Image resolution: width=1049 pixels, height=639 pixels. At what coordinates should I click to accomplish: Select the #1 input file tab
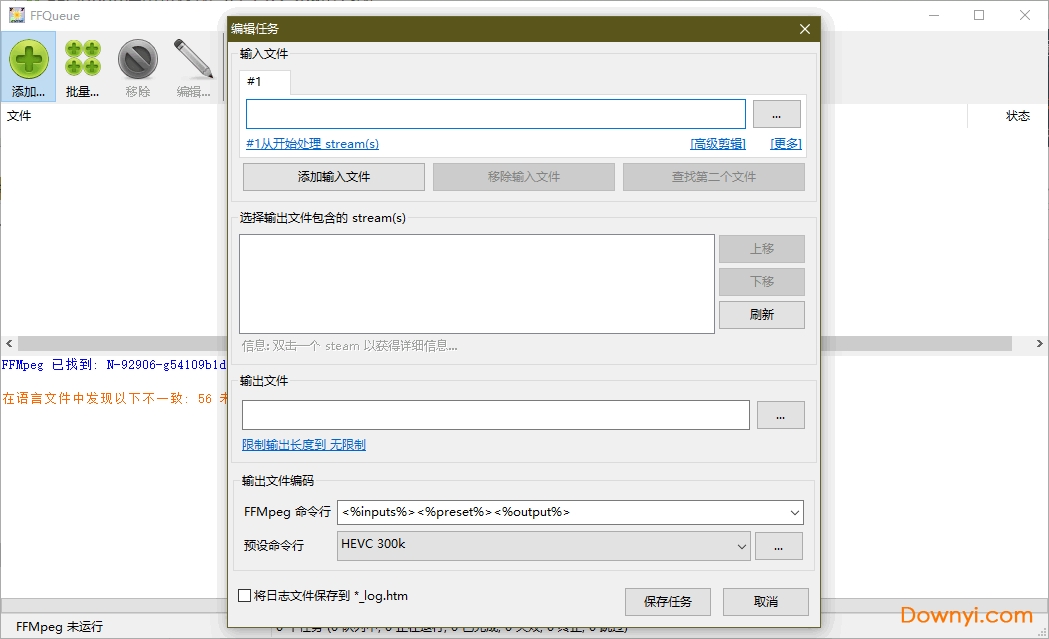265,82
